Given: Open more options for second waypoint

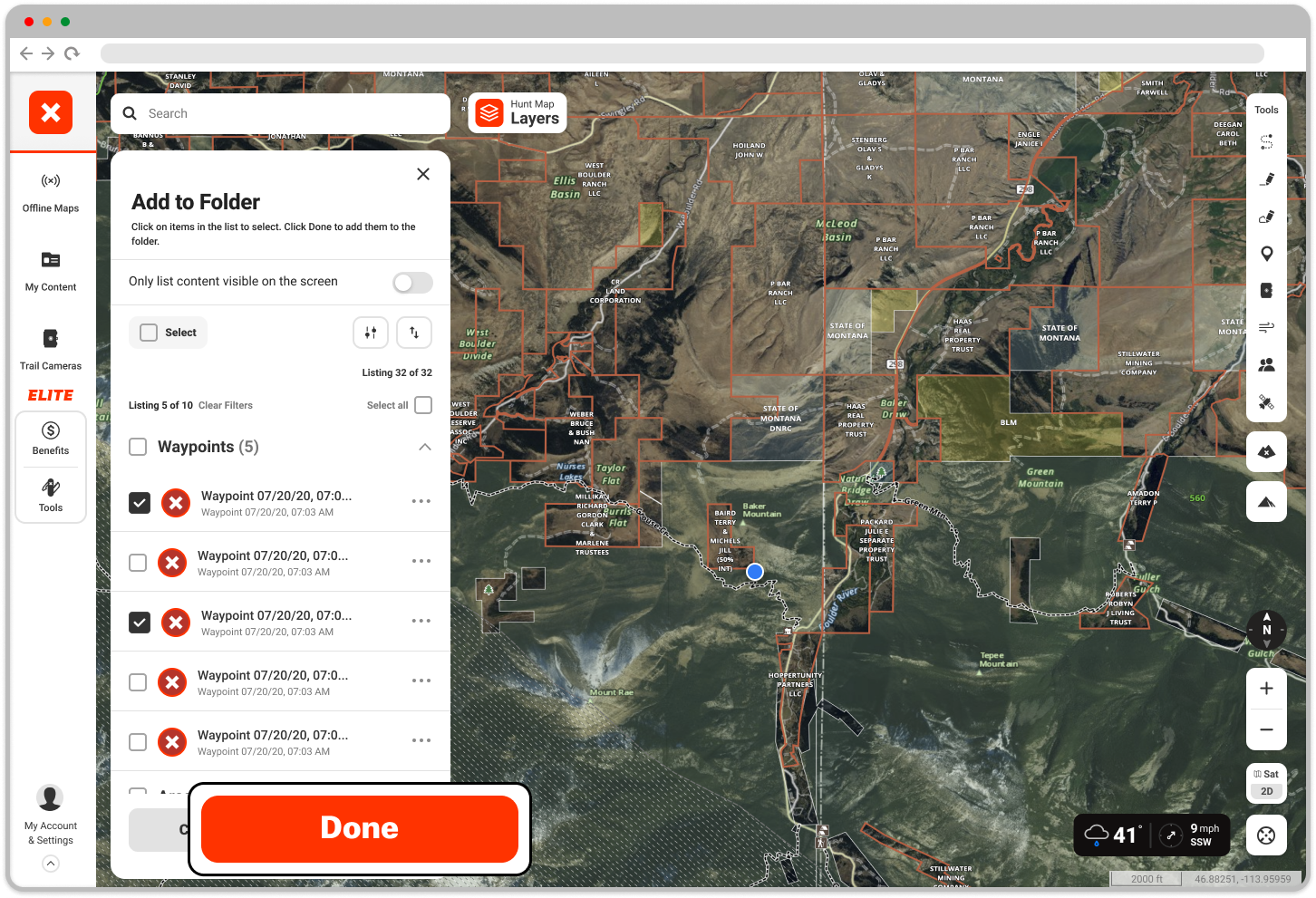Looking at the screenshot, I should click(x=421, y=561).
